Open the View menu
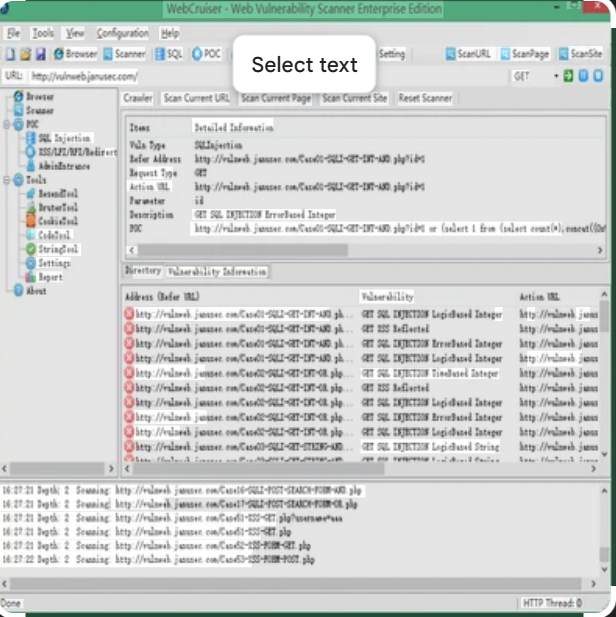Viewport: 616px width, 617px height. [75, 33]
